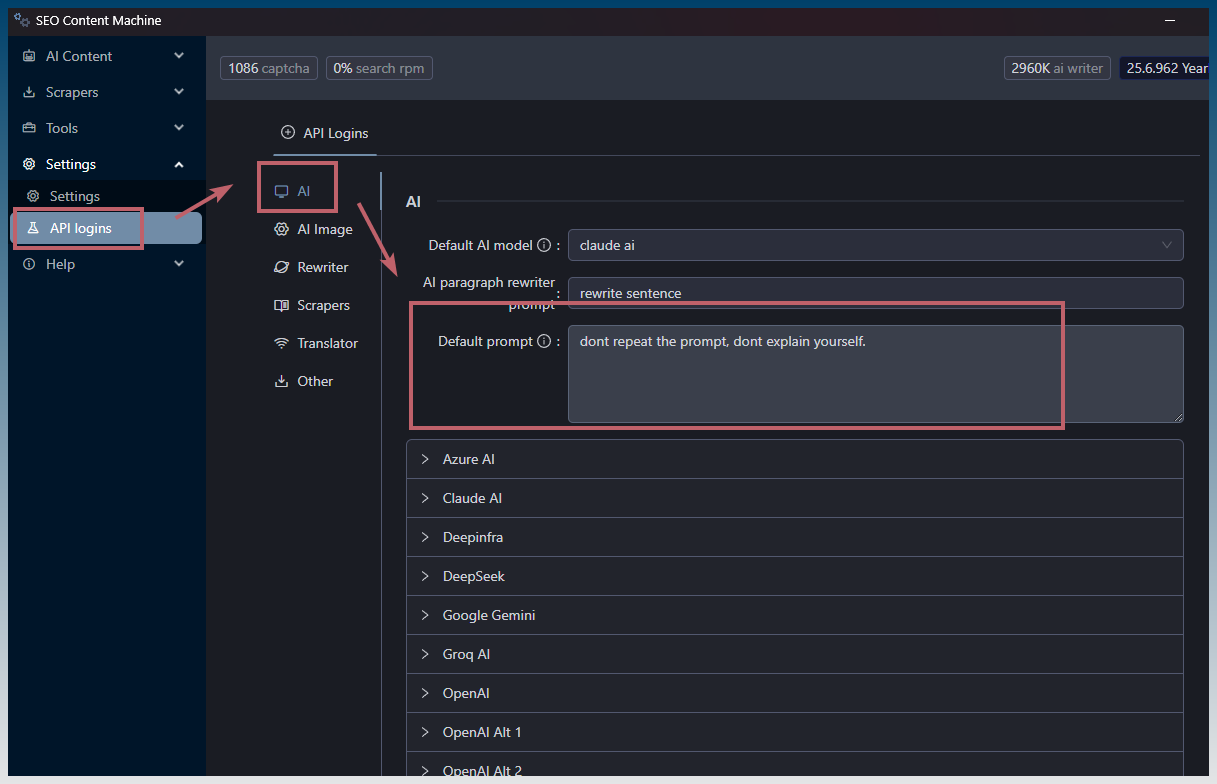Click the 1086 captcha badge
The image size is (1217, 784).
[270, 68]
